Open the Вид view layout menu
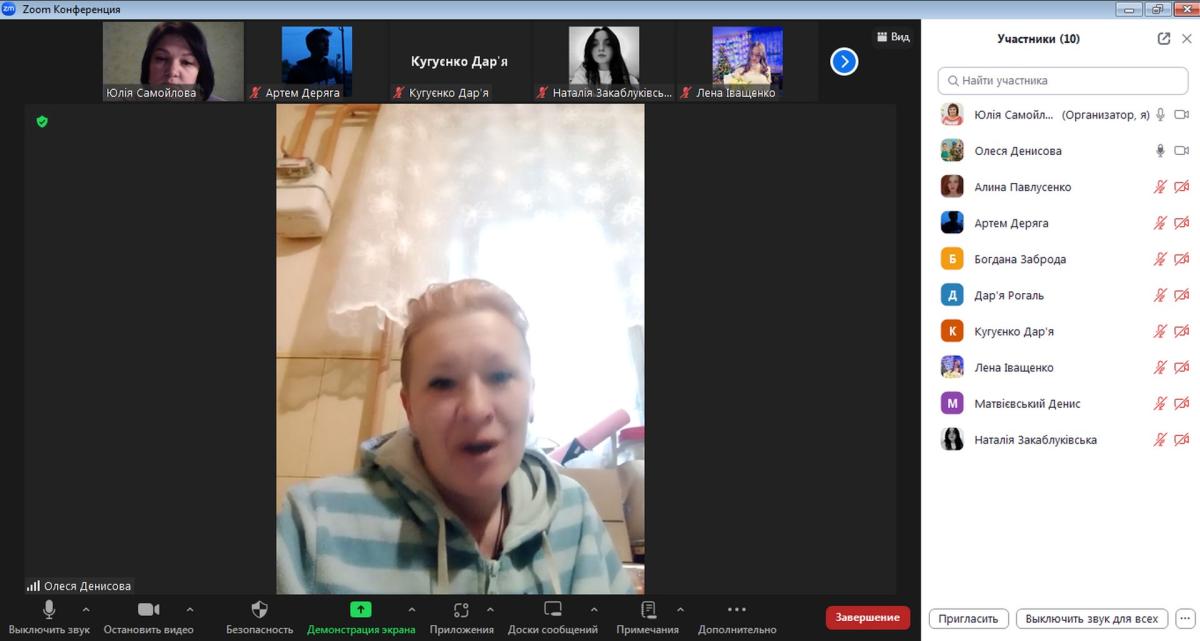 893,37
